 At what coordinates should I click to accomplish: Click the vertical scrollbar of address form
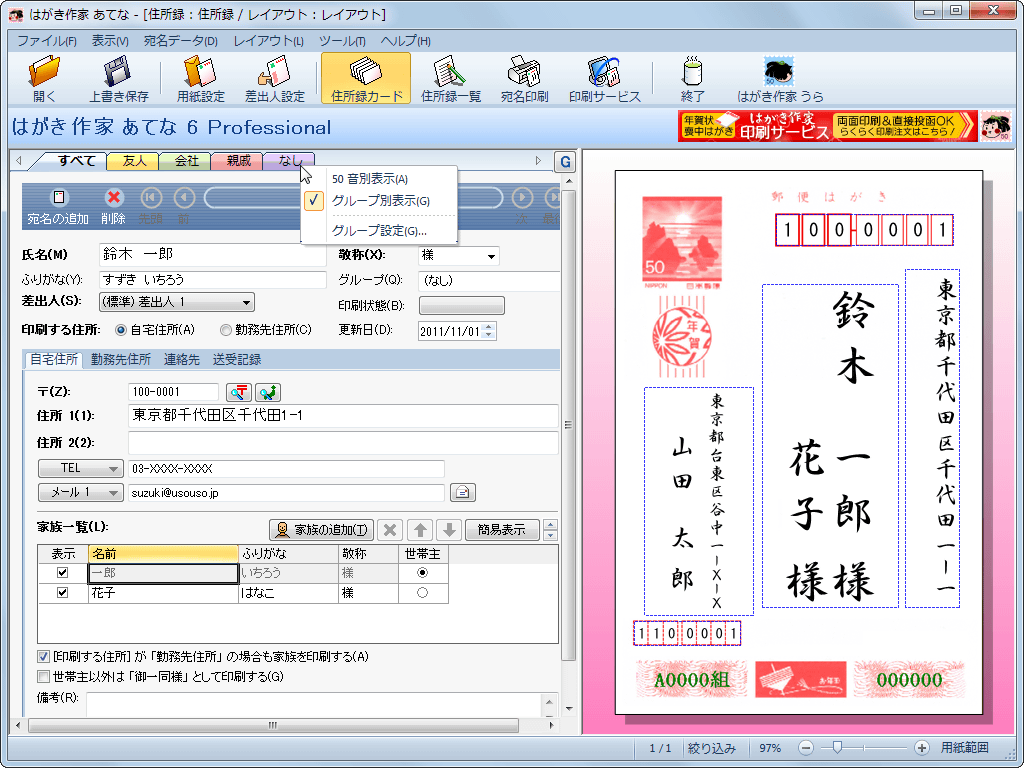[568, 424]
